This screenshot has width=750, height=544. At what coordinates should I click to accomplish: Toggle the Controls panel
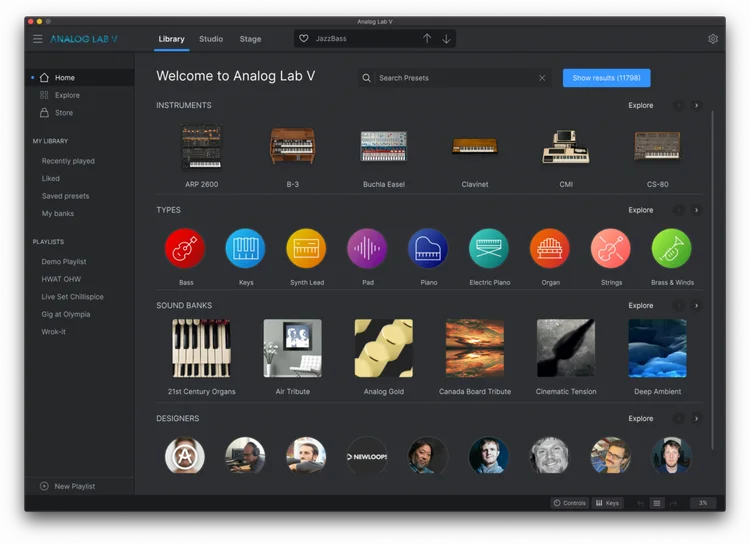coord(570,503)
